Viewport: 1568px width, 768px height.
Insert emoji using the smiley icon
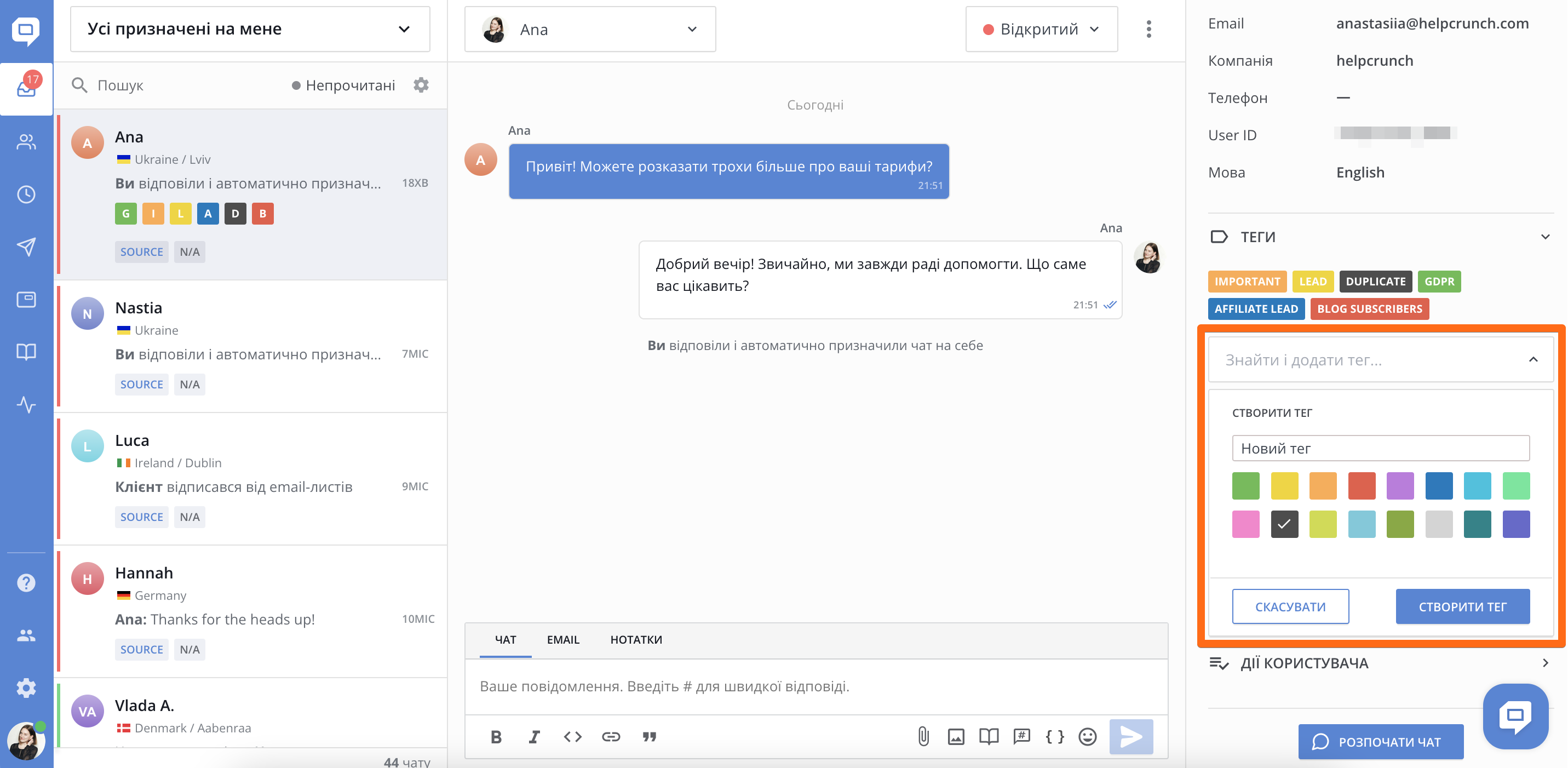pyautogui.click(x=1087, y=736)
